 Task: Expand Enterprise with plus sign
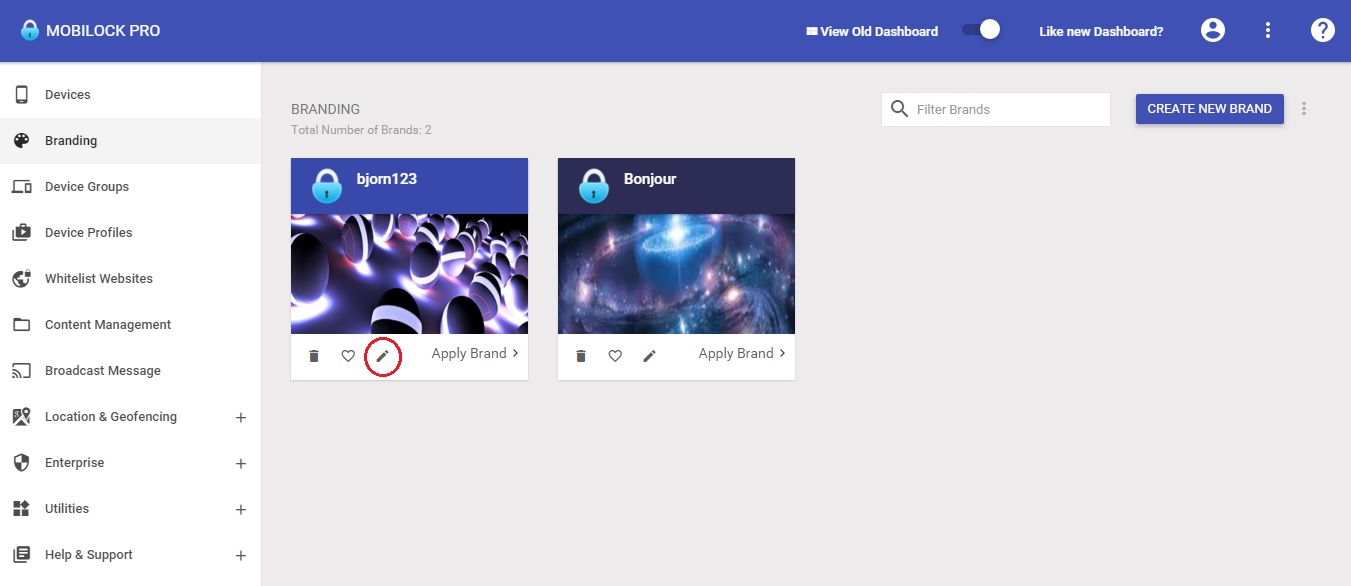240,464
